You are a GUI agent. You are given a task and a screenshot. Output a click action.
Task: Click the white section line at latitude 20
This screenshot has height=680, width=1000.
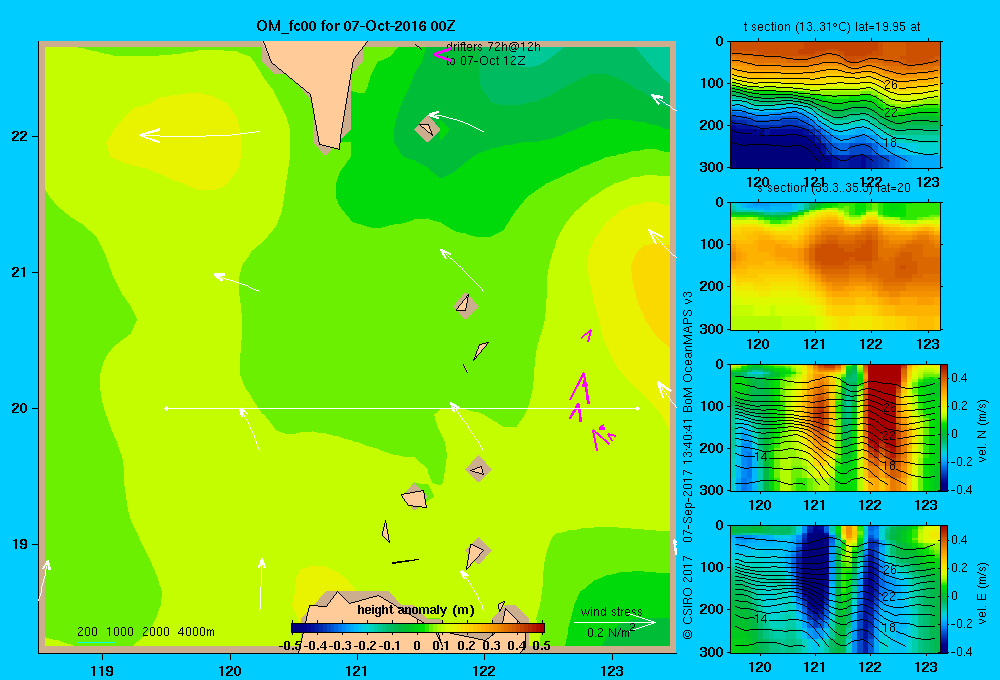pos(402,408)
